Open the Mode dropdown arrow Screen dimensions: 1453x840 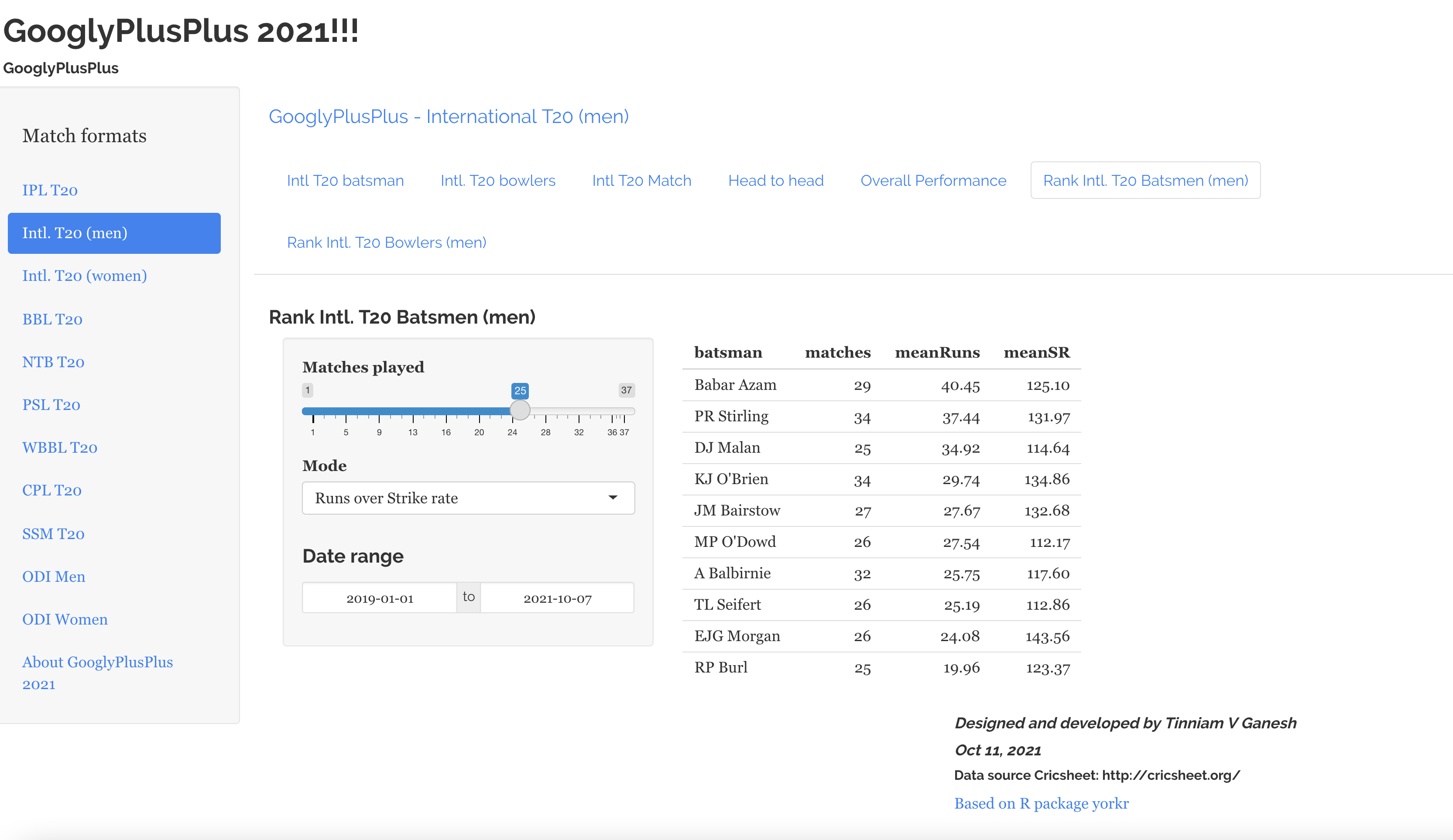(x=612, y=498)
